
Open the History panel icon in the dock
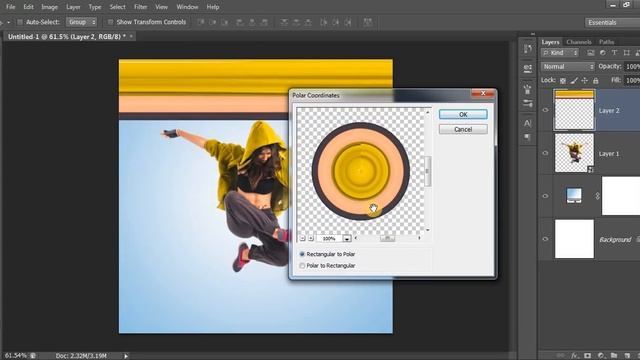pos(527,49)
